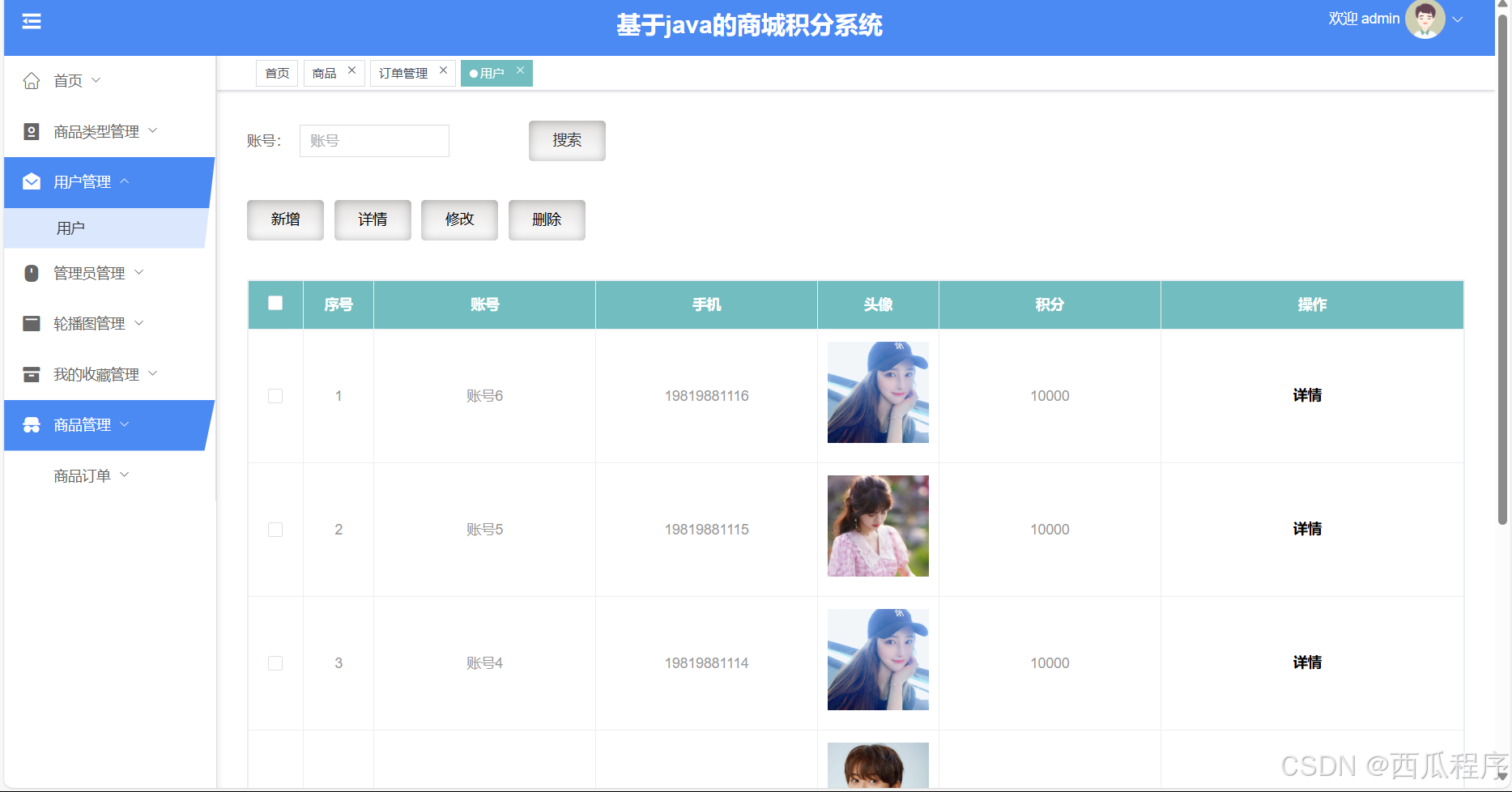Expand the 商品类型管理 menu

[x=153, y=130]
